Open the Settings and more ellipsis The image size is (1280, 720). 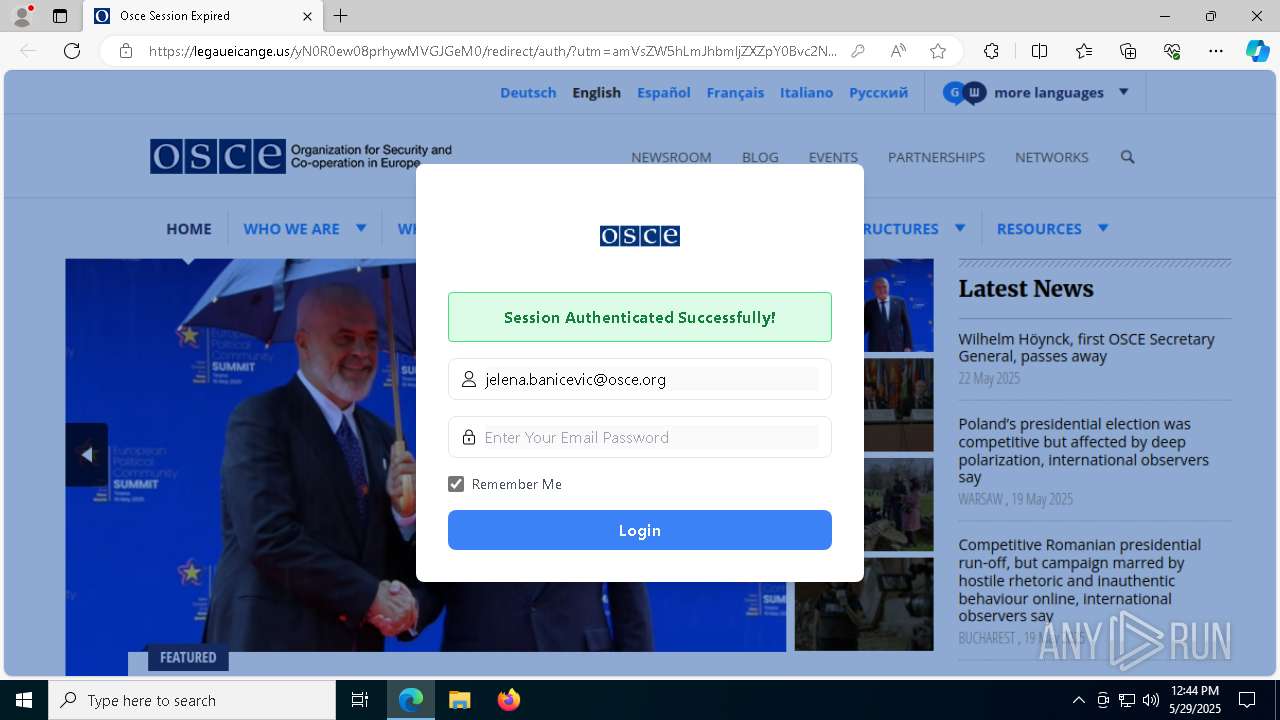coord(1216,51)
